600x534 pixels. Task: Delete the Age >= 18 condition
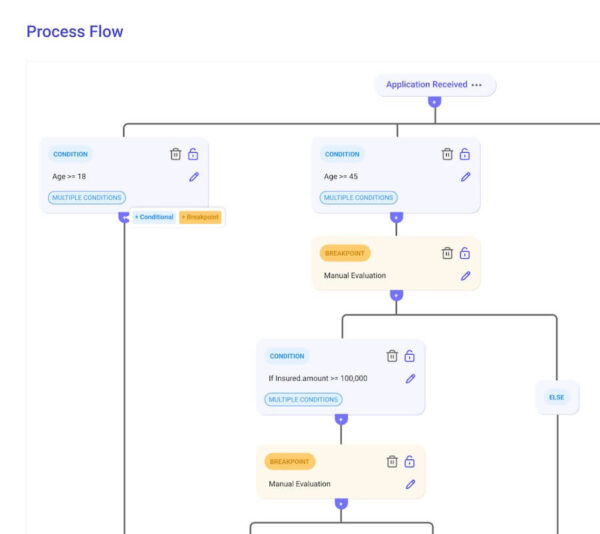176,154
